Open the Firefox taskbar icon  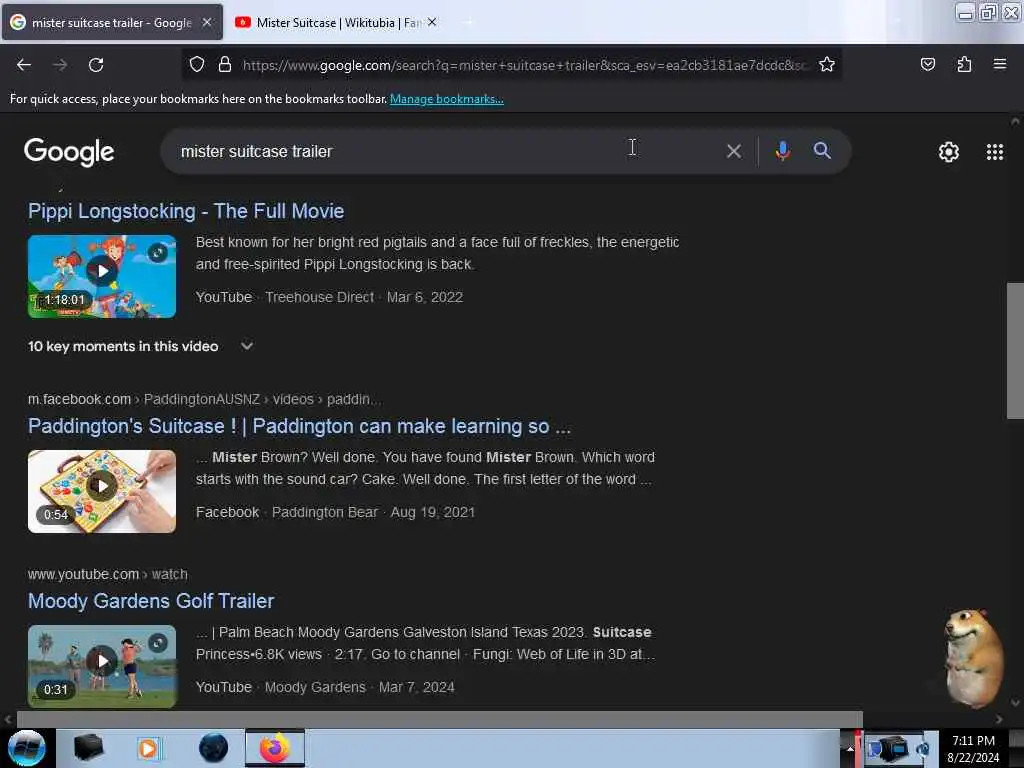275,748
